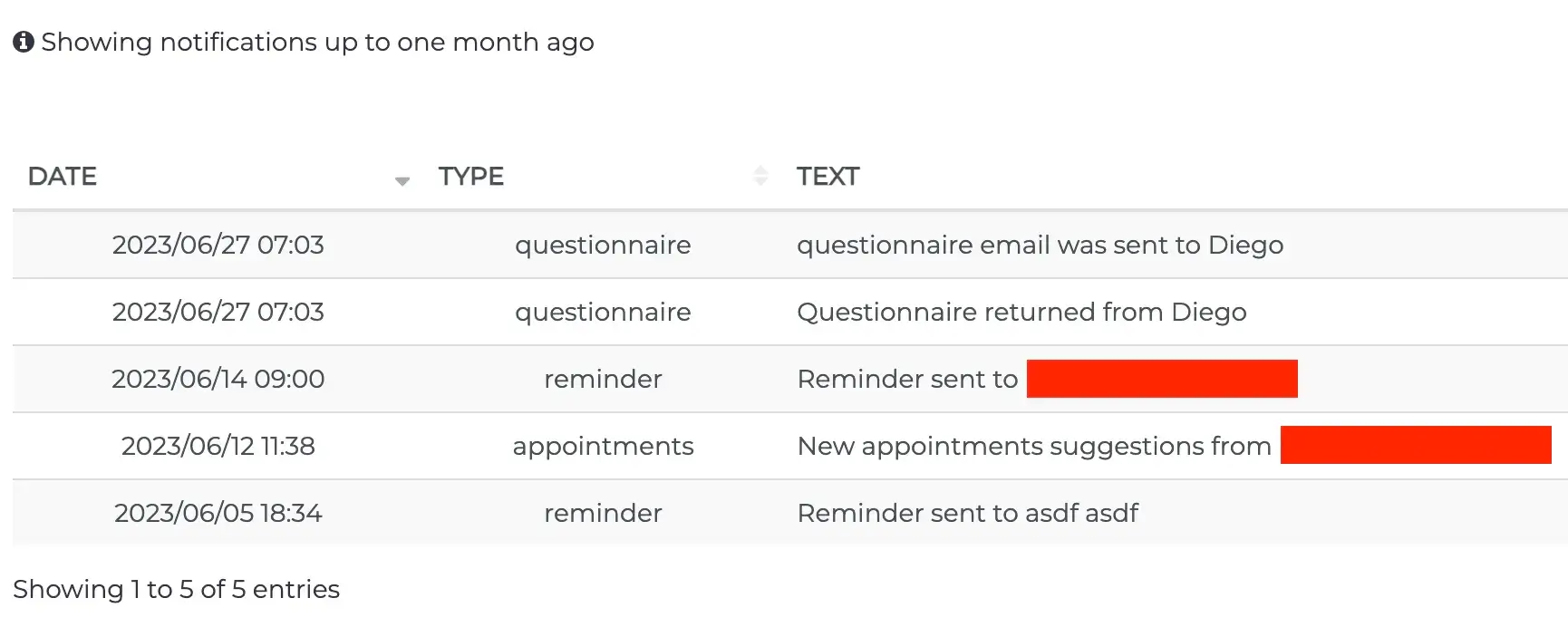Select the DATE column header
1568x627 pixels.
62,176
